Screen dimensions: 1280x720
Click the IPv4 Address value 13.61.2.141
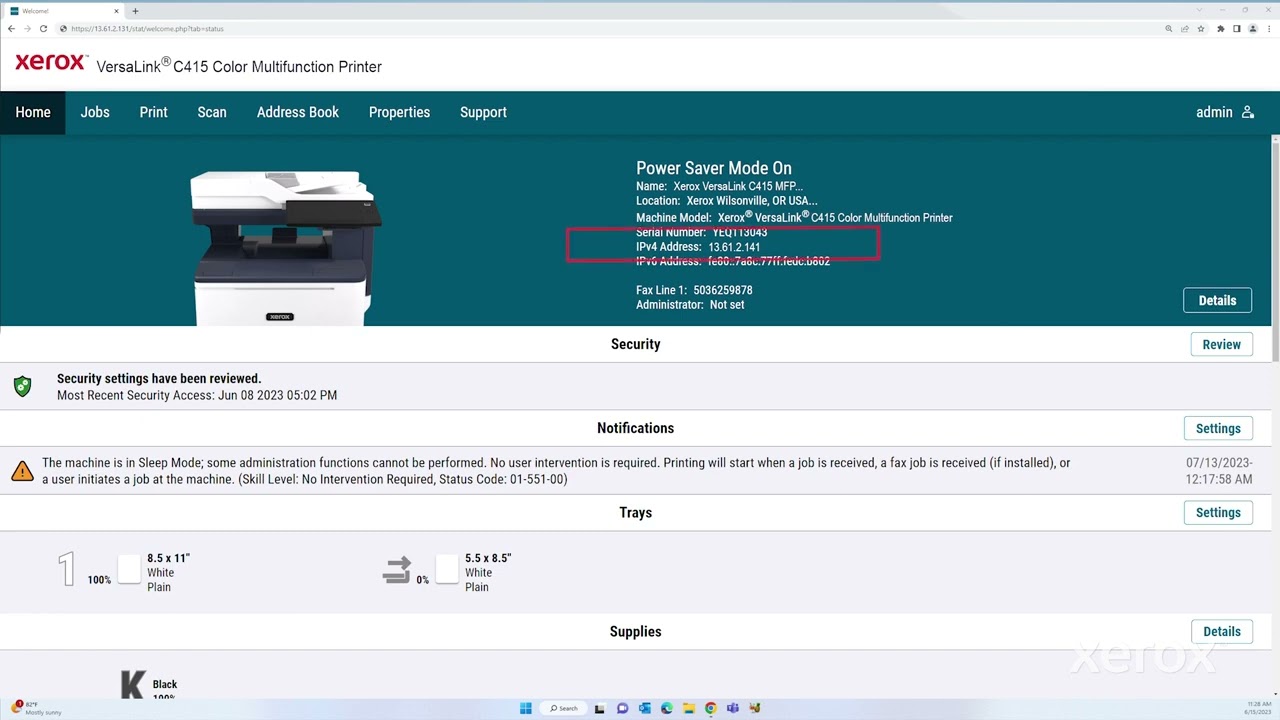[734, 247]
